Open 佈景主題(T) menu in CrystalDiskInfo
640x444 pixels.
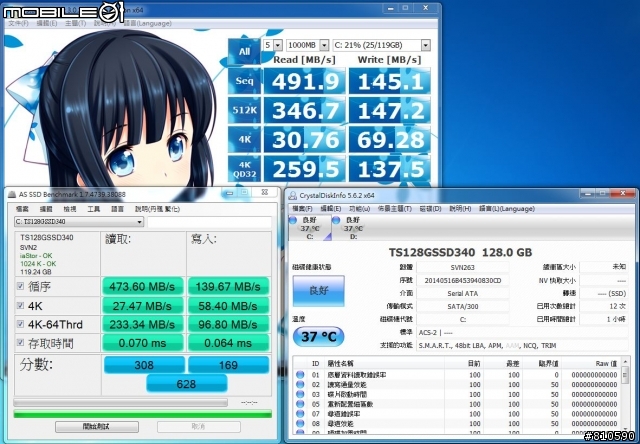[394, 209]
